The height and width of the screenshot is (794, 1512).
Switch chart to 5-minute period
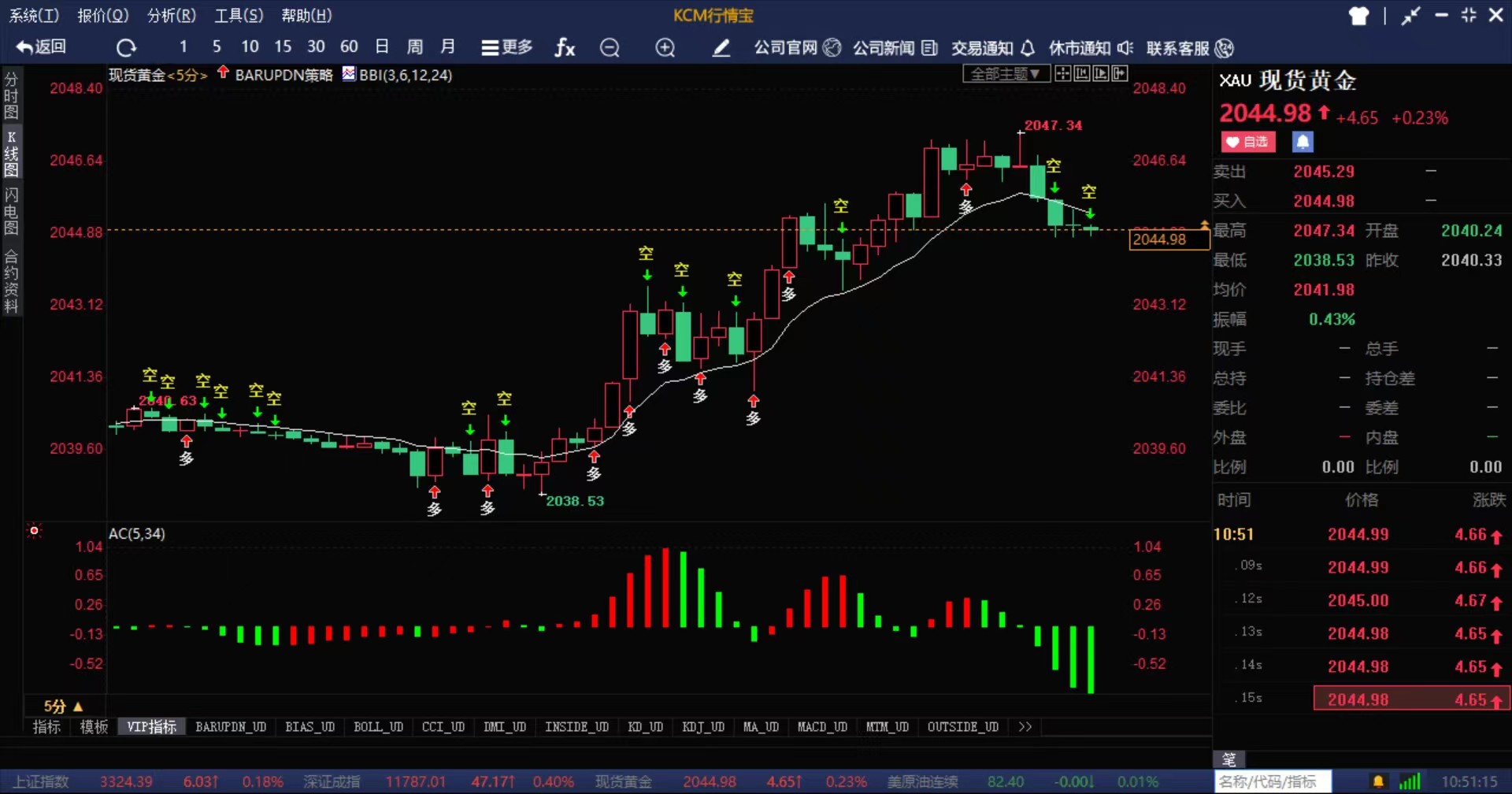pyautogui.click(x=217, y=46)
